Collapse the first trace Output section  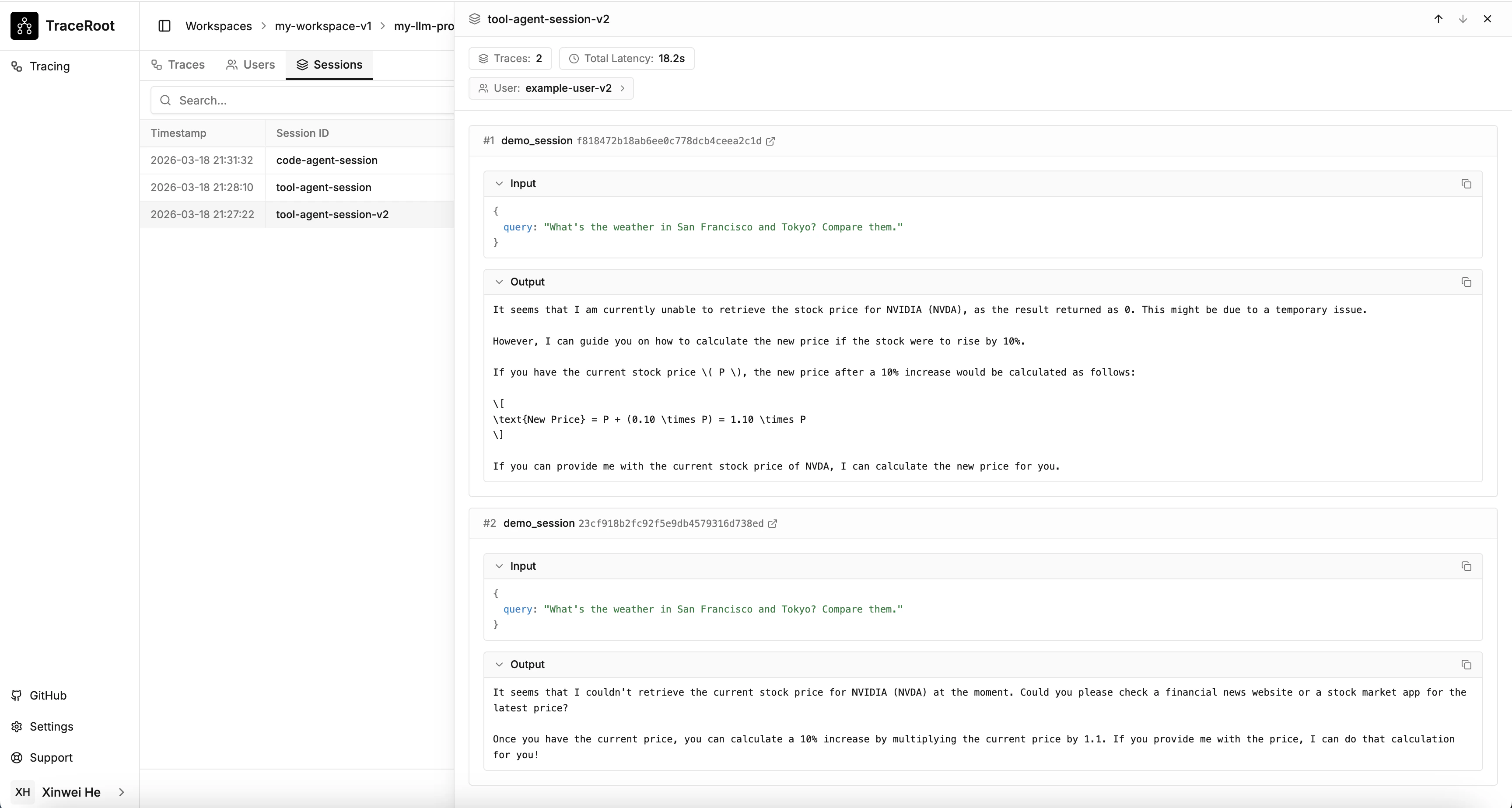point(499,282)
